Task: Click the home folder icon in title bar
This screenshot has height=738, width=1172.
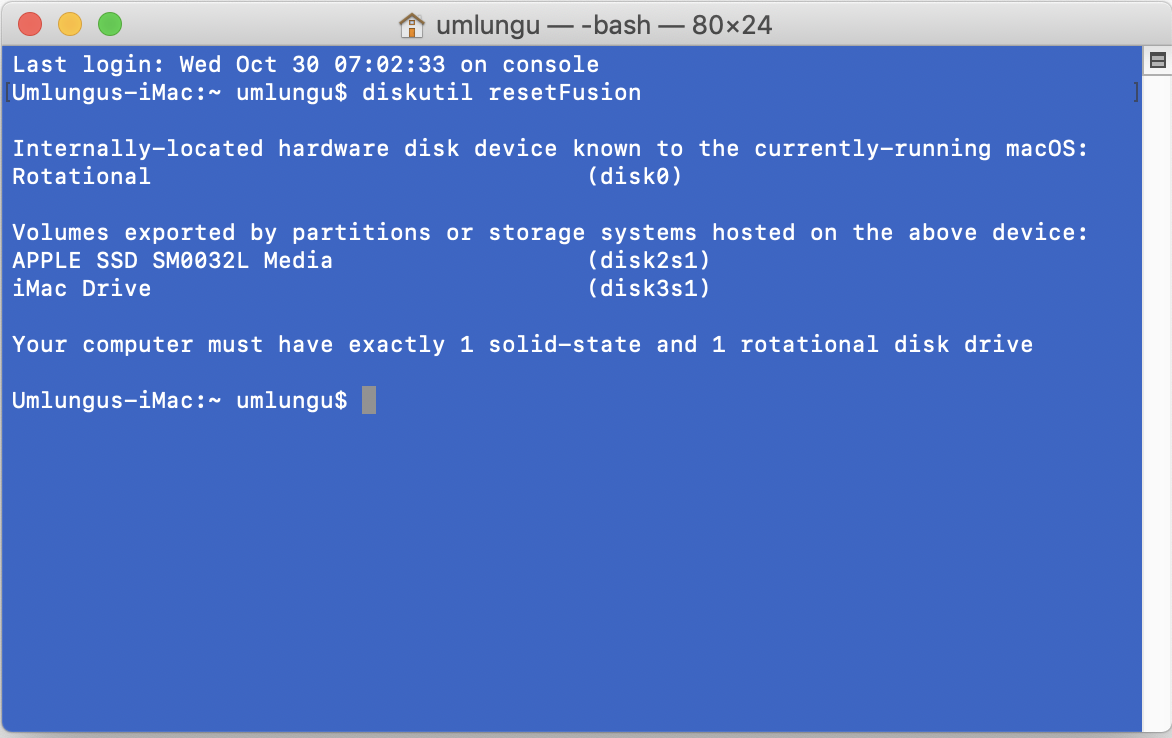Action: (412, 25)
